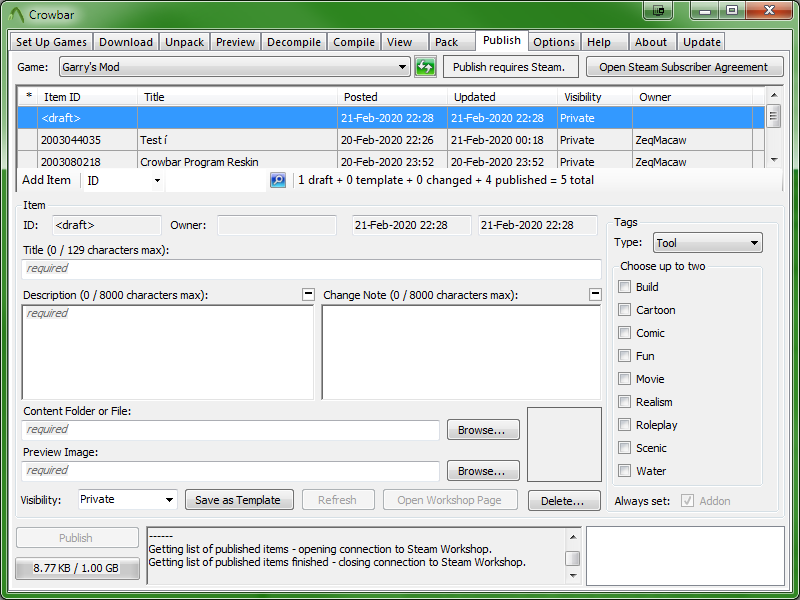The image size is (800, 600).
Task: Open the Update tab
Action: (702, 42)
